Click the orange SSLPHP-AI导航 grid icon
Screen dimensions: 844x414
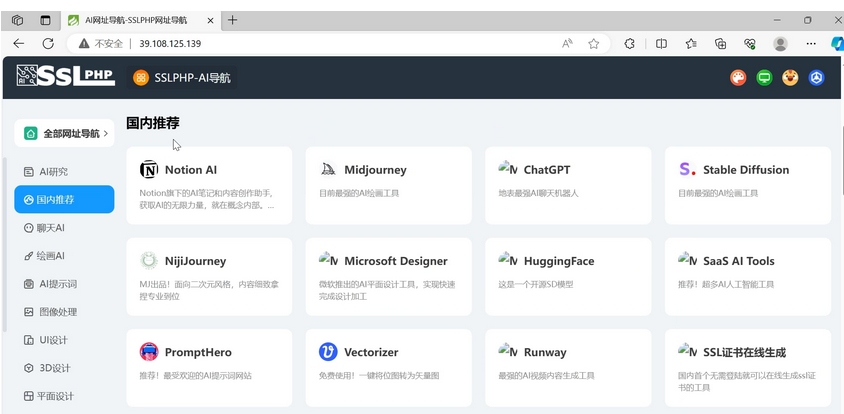tap(140, 78)
